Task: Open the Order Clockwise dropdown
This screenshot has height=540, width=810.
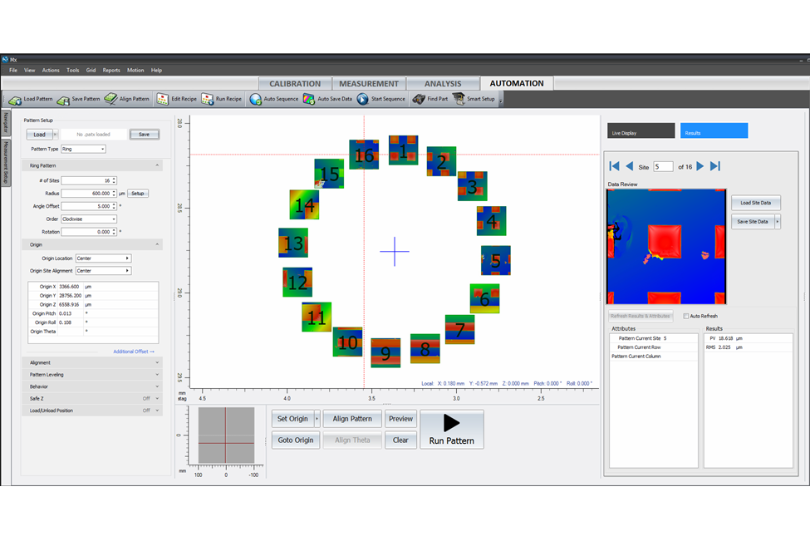Action: (89, 219)
